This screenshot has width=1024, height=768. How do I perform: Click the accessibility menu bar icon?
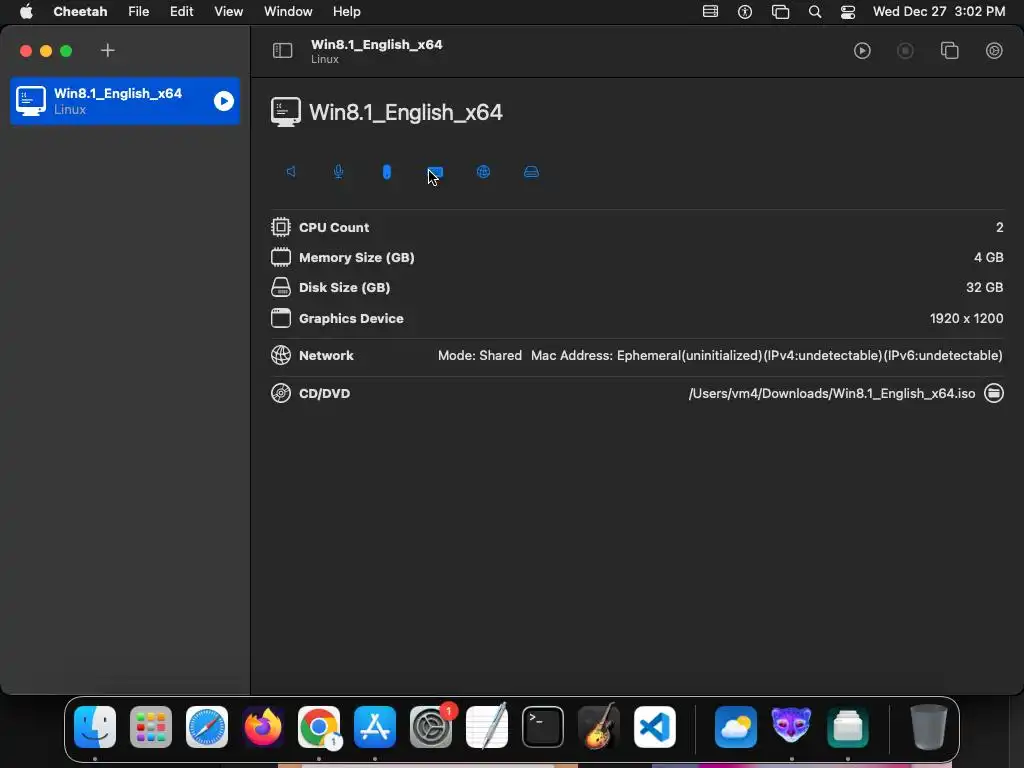[x=745, y=12]
